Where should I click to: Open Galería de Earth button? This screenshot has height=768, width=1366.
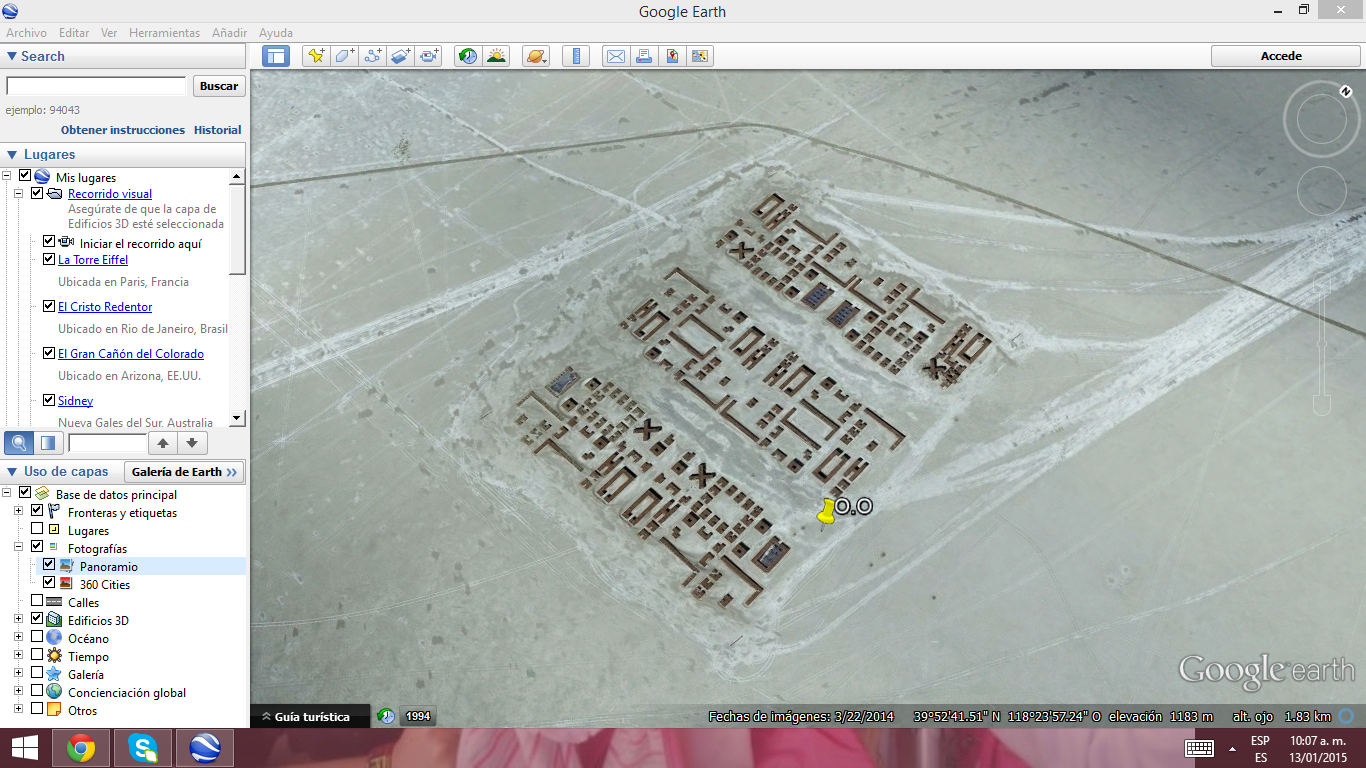pyautogui.click(x=185, y=472)
